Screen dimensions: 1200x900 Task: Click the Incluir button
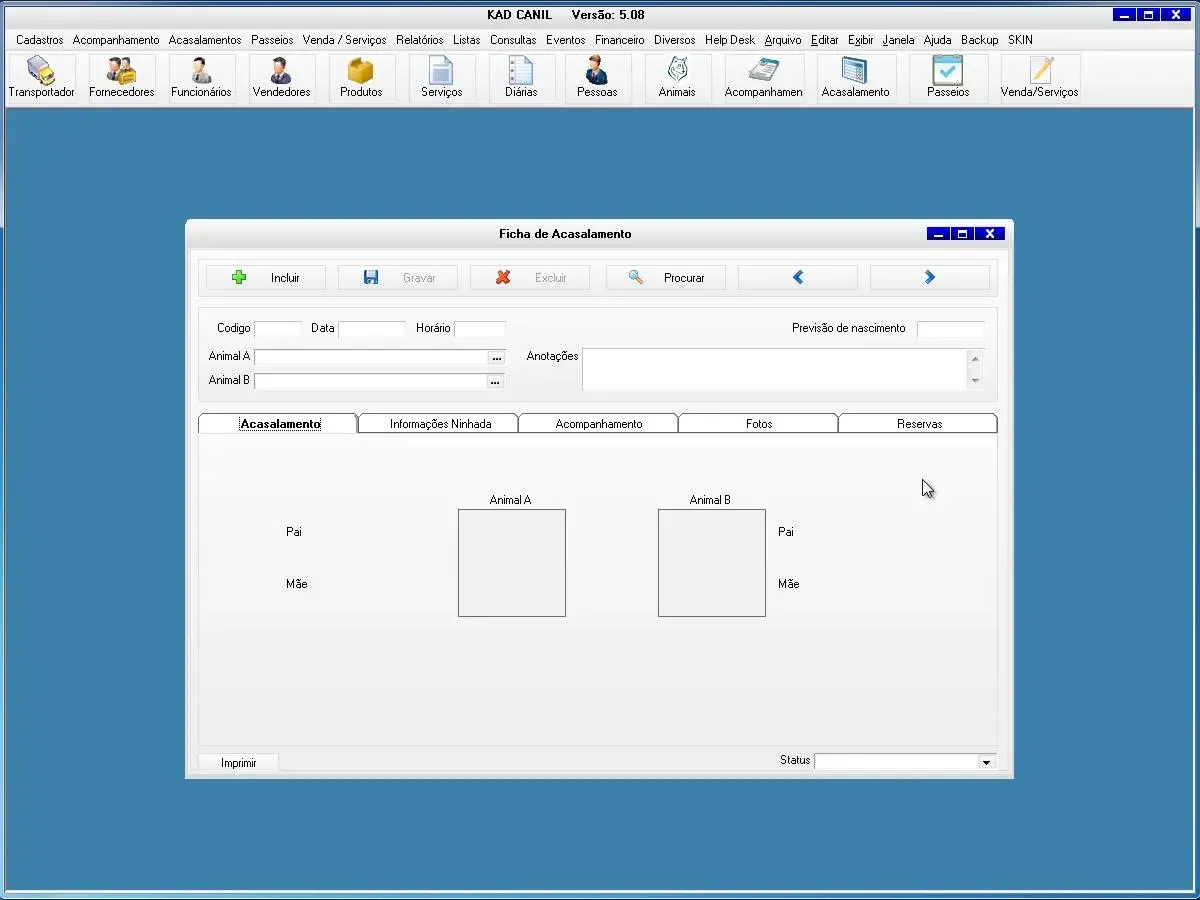(266, 278)
